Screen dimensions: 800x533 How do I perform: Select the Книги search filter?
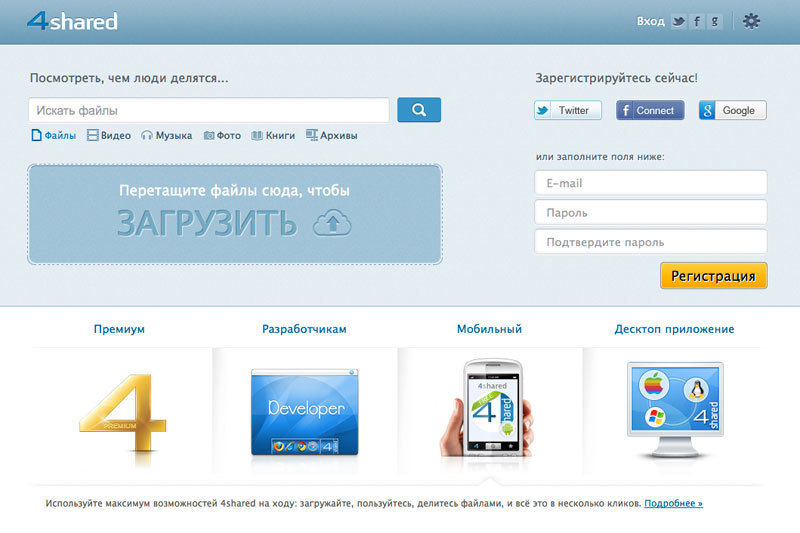pyautogui.click(x=273, y=135)
